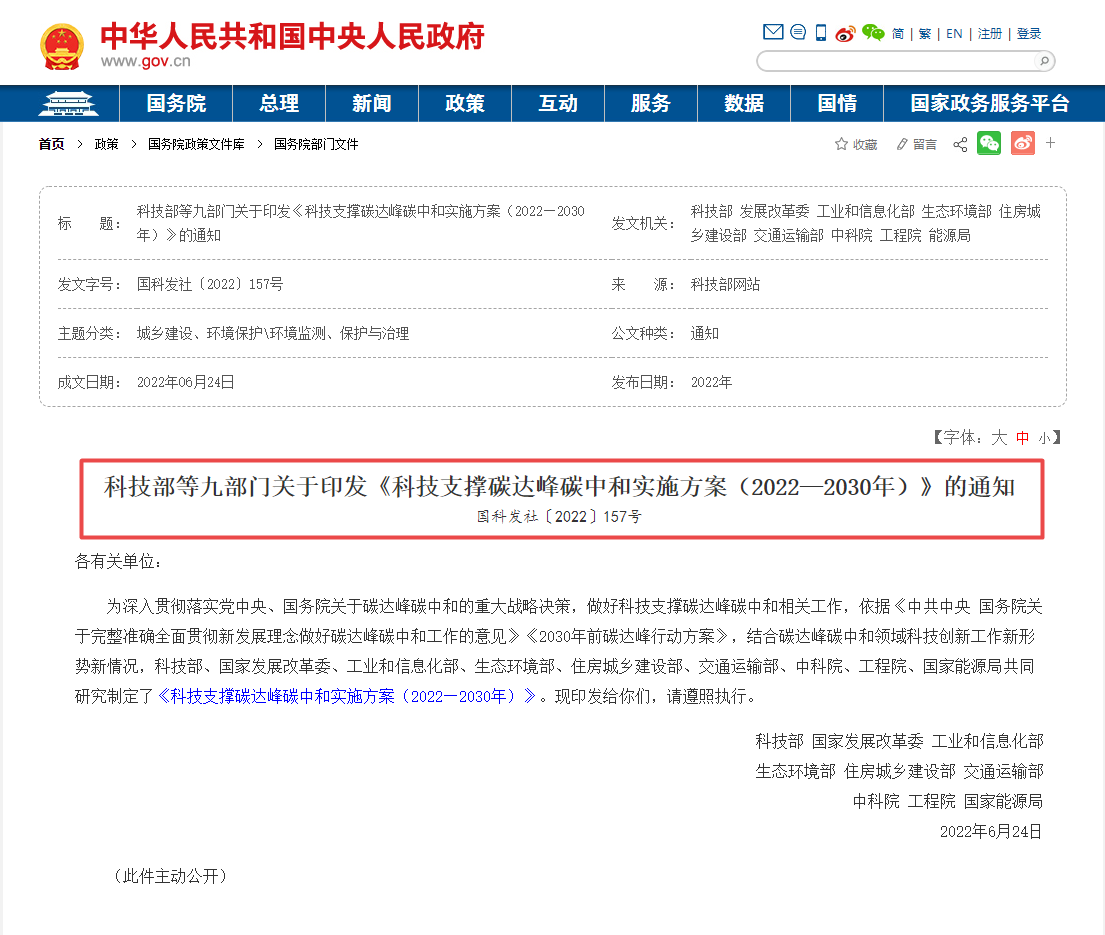Click the mail envelope icon in header
1105x935 pixels.
[772, 33]
